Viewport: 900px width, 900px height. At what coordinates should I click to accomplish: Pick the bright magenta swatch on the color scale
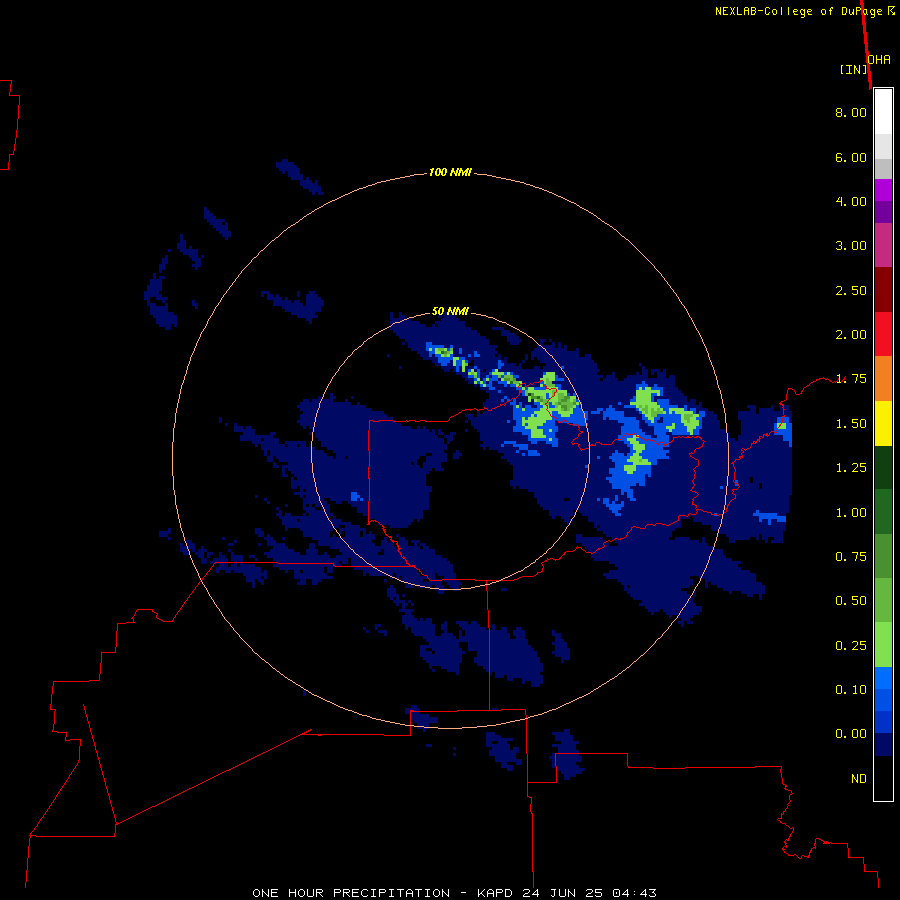coord(883,190)
